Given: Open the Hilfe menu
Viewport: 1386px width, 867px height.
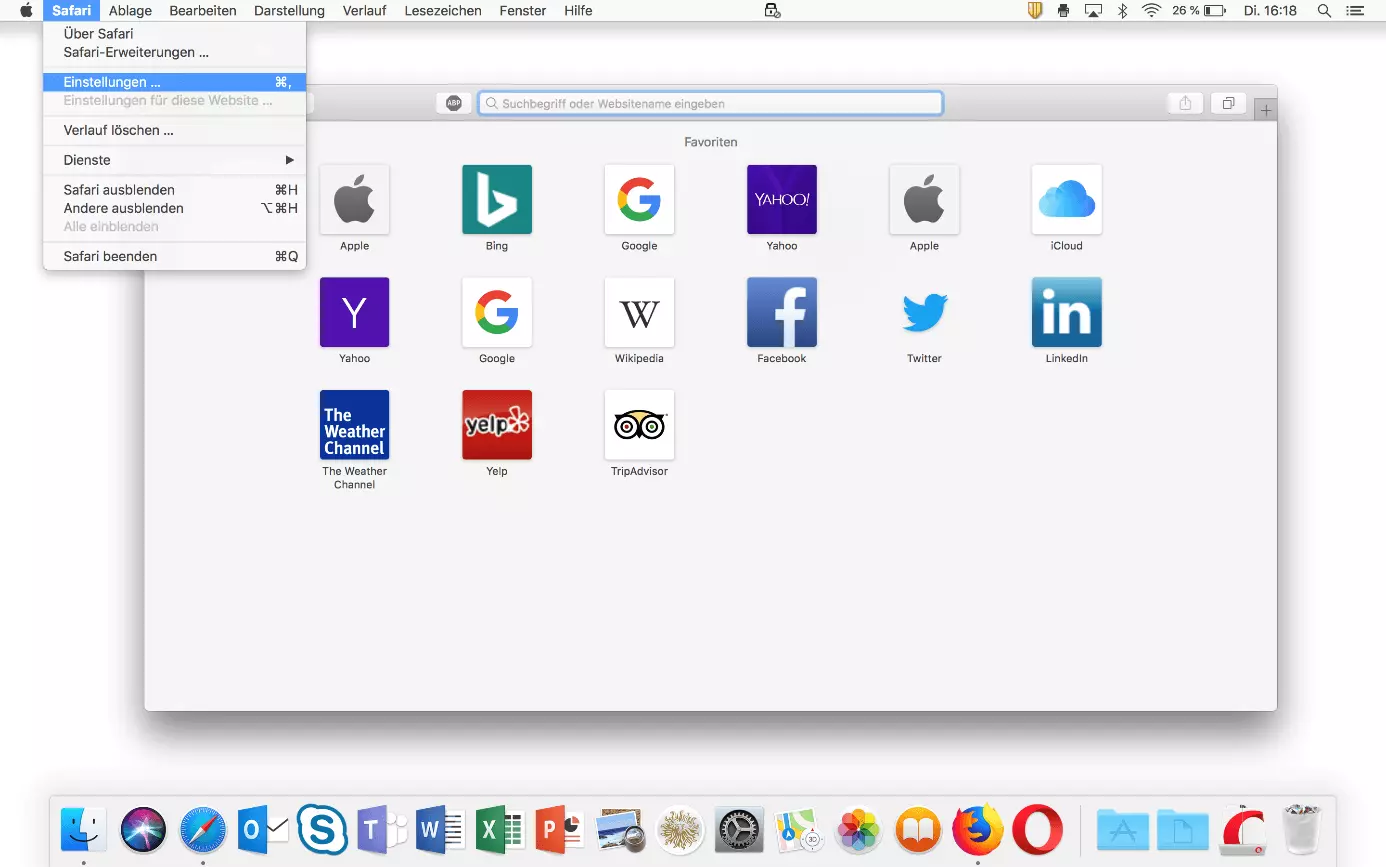Looking at the screenshot, I should (x=578, y=11).
